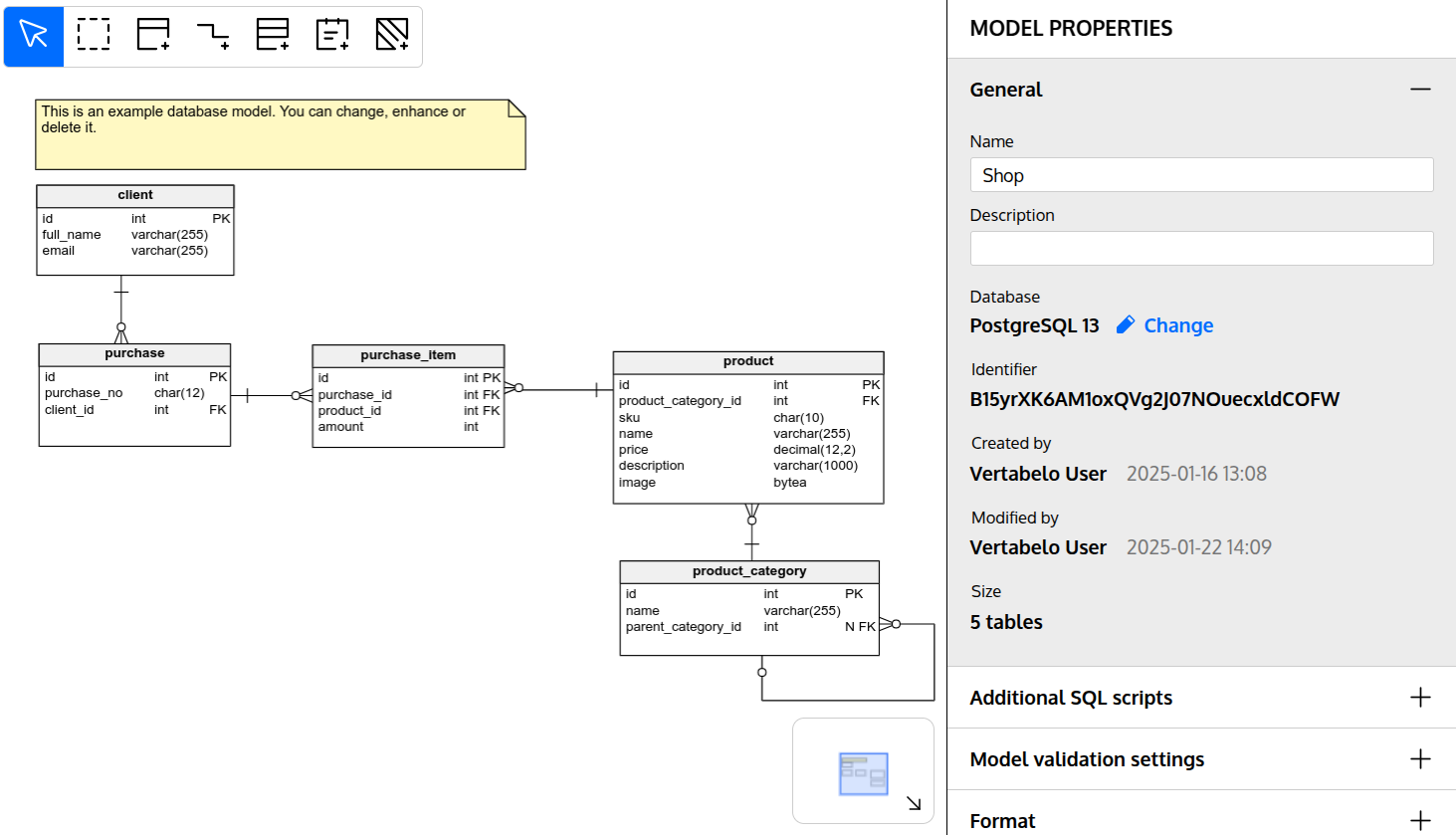Image resolution: width=1456 pixels, height=835 pixels.
Task: Select the purchase_item-to-product reference line
Action: pos(558,389)
